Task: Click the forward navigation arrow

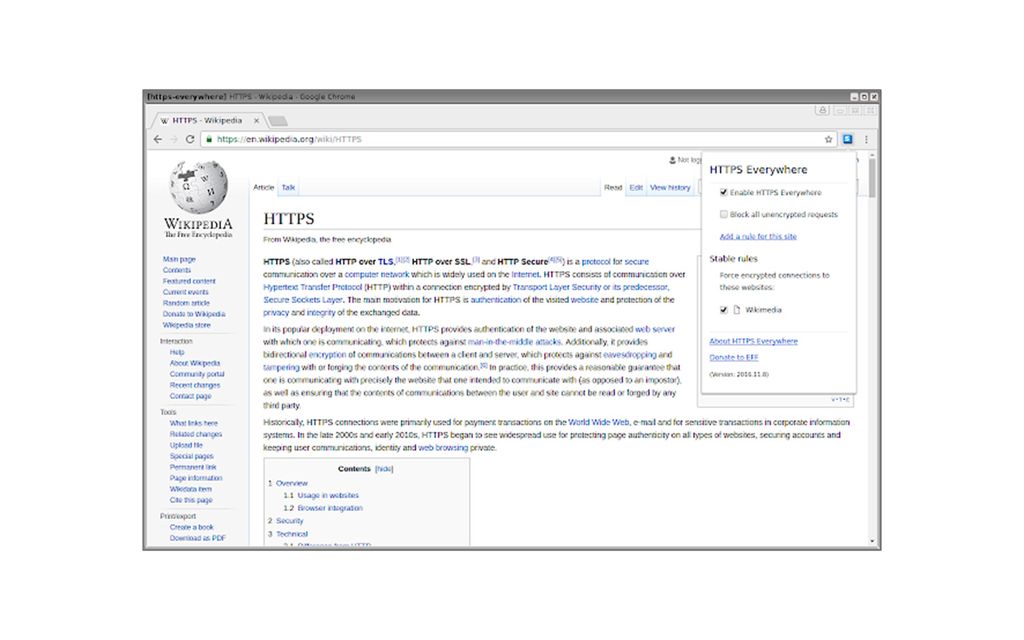Action: [174, 139]
